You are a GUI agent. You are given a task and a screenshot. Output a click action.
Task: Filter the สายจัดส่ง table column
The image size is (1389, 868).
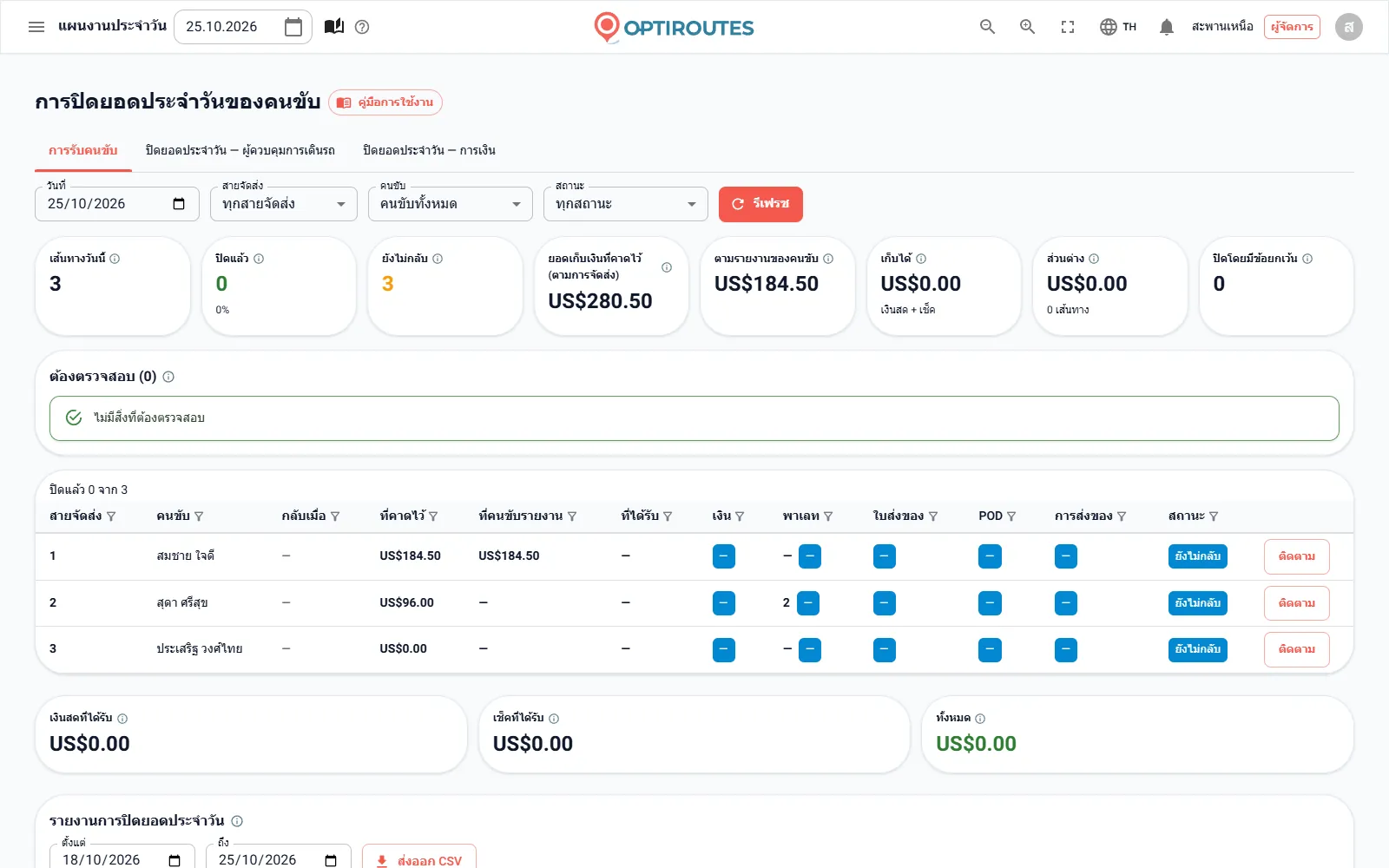[x=111, y=516]
